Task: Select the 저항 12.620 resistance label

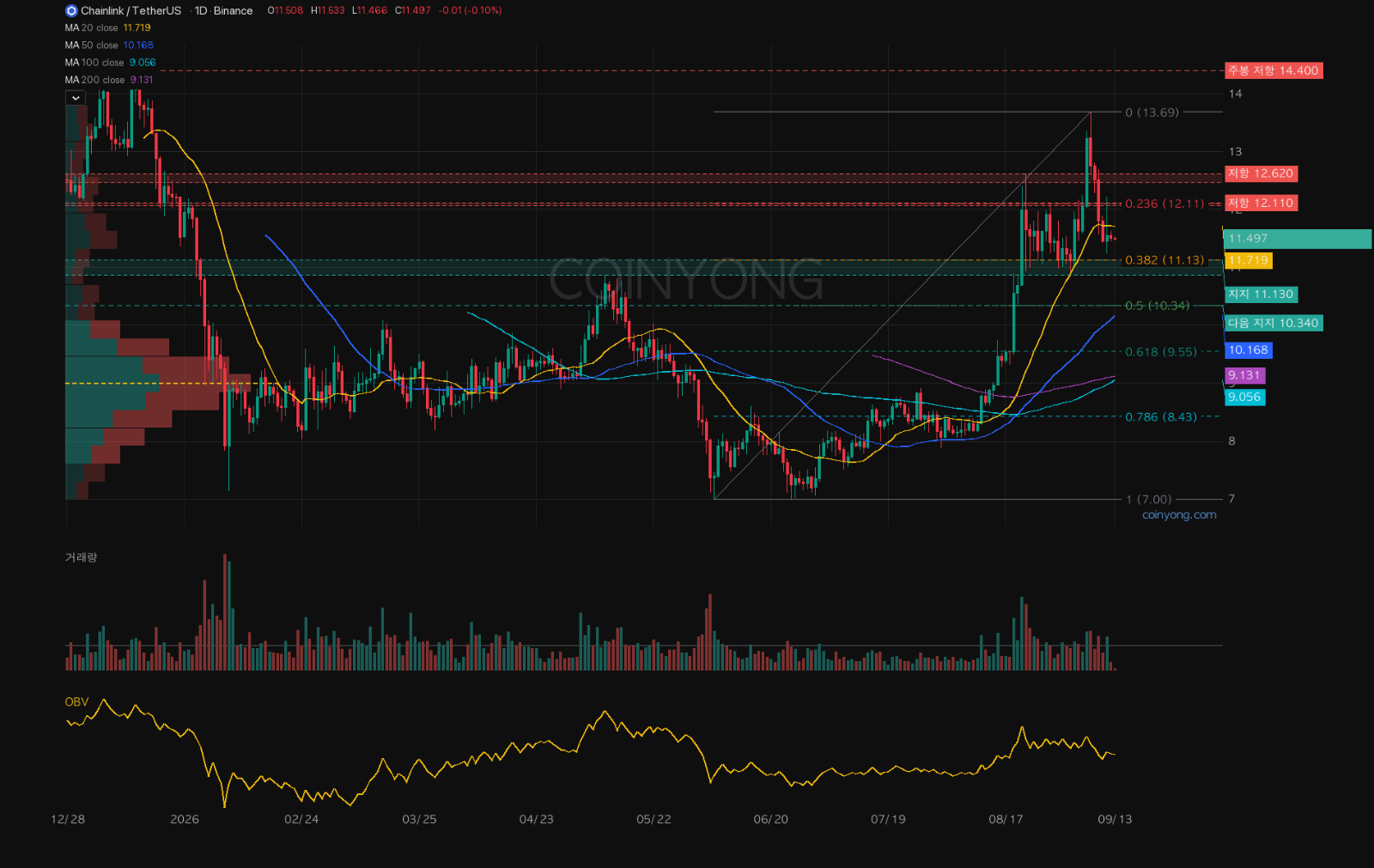Action: point(1261,173)
